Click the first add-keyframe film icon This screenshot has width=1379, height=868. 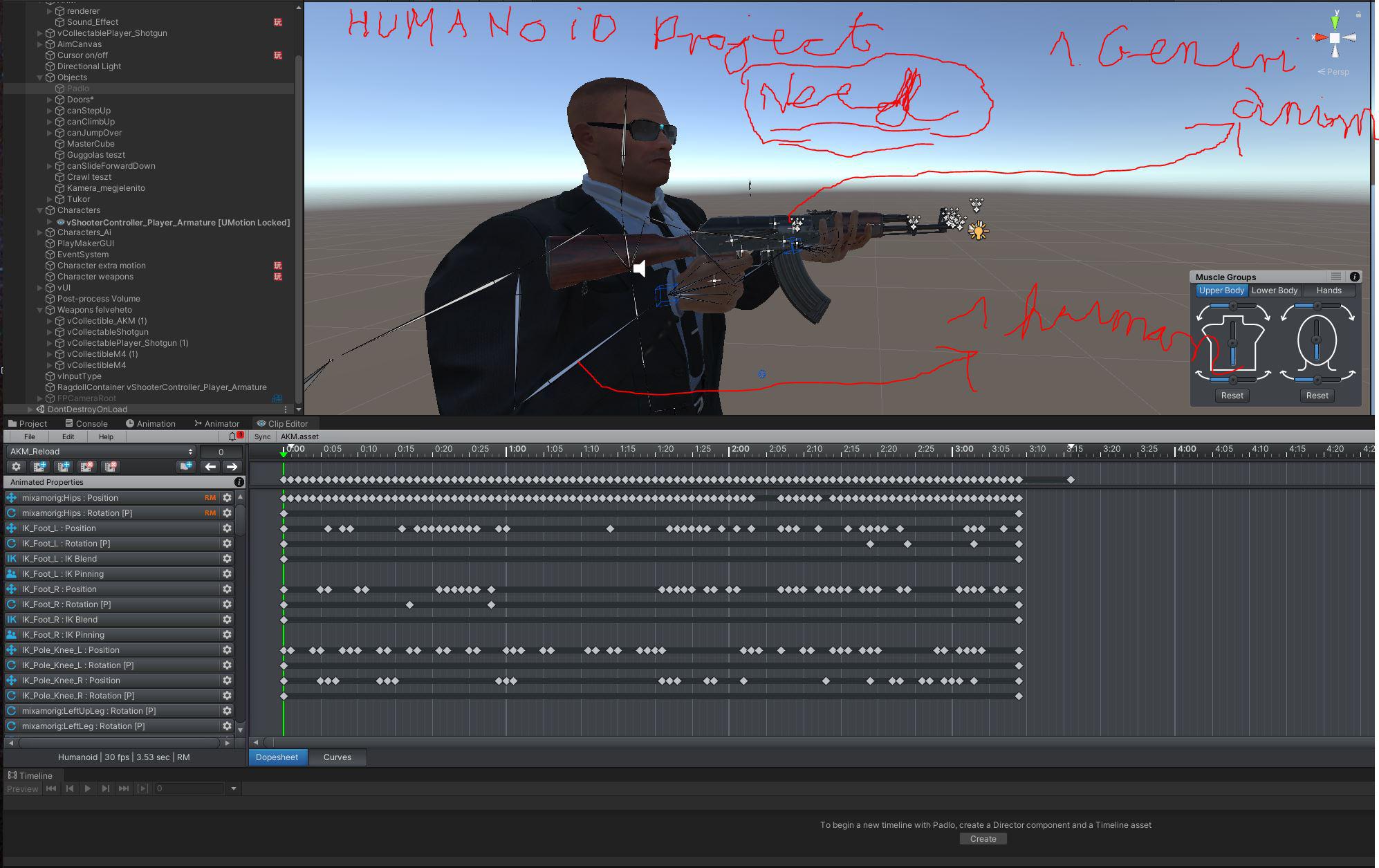coord(40,467)
